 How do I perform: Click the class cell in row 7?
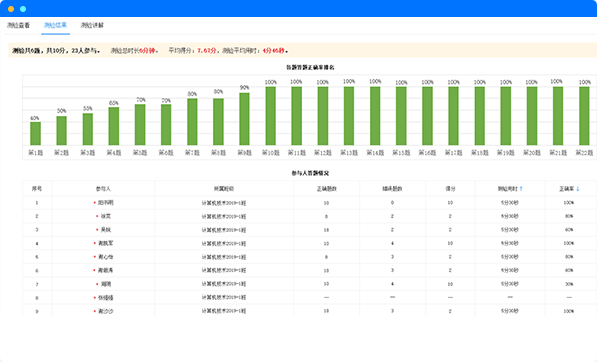(x=224, y=284)
